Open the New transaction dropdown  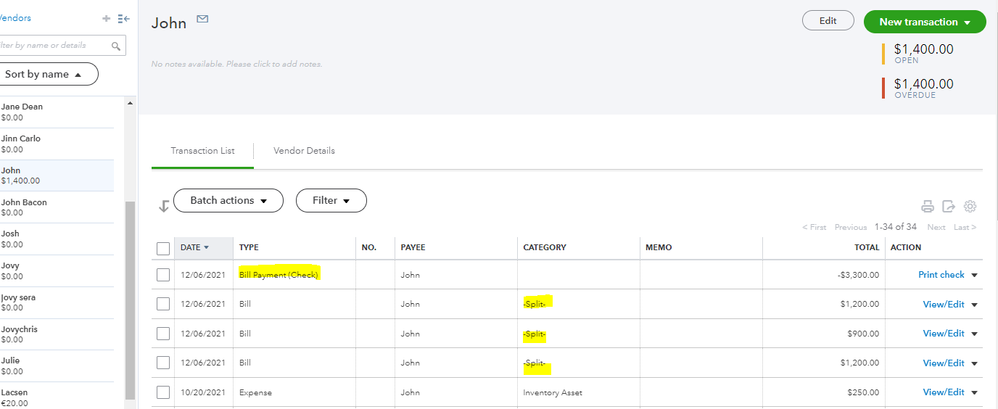pyautogui.click(x=925, y=22)
